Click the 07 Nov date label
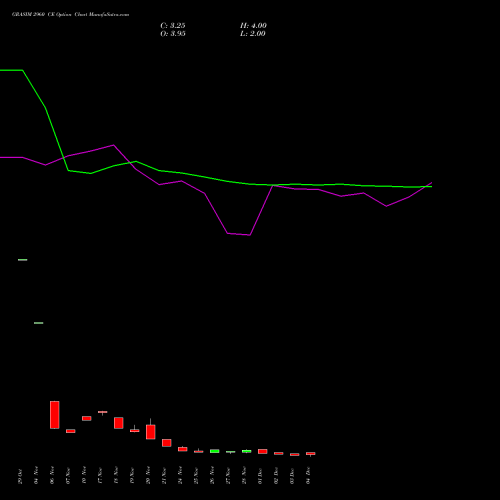Viewport: 500px width, 500px height. pos(68,476)
